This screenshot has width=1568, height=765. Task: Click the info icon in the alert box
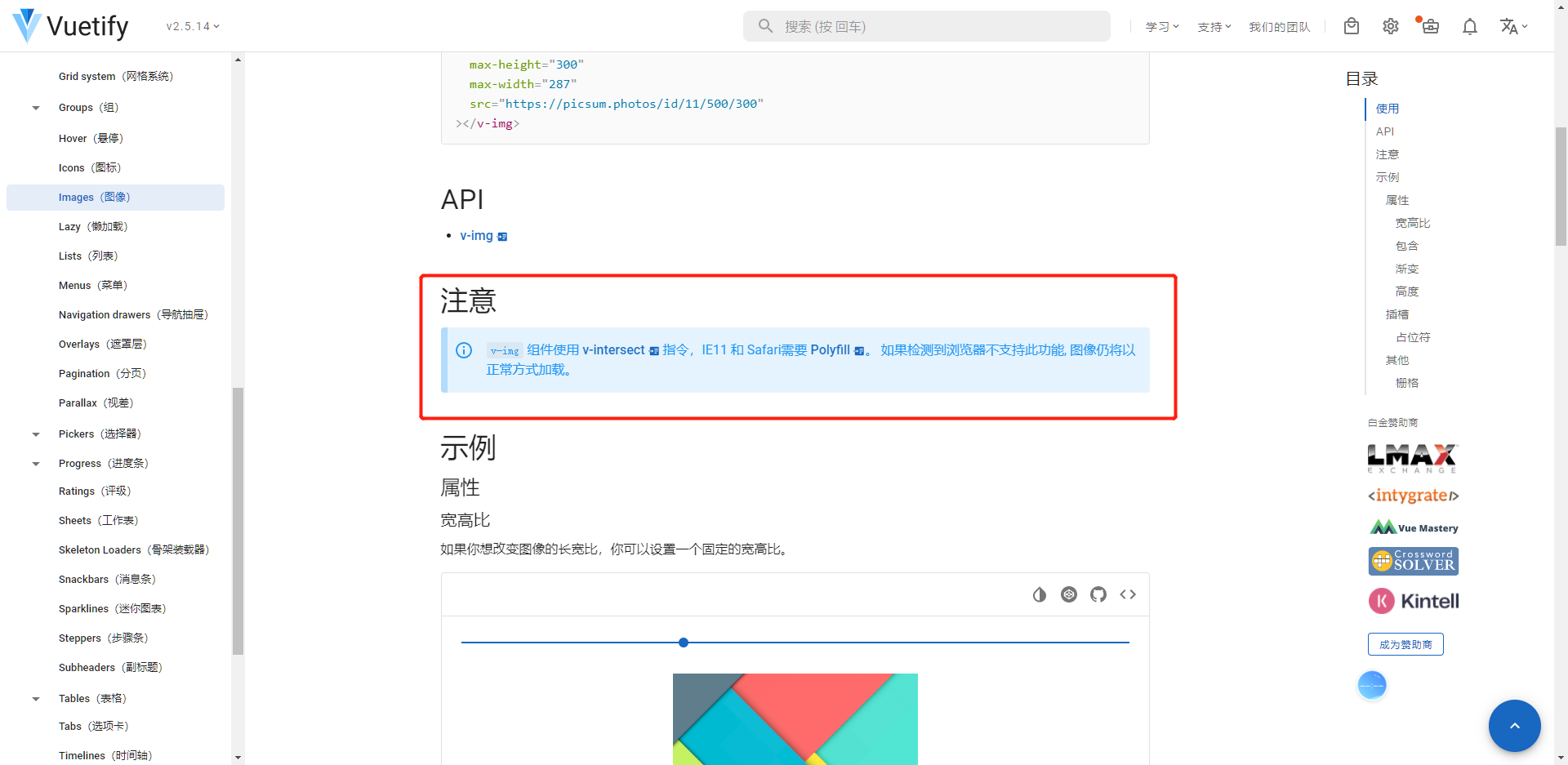point(464,350)
